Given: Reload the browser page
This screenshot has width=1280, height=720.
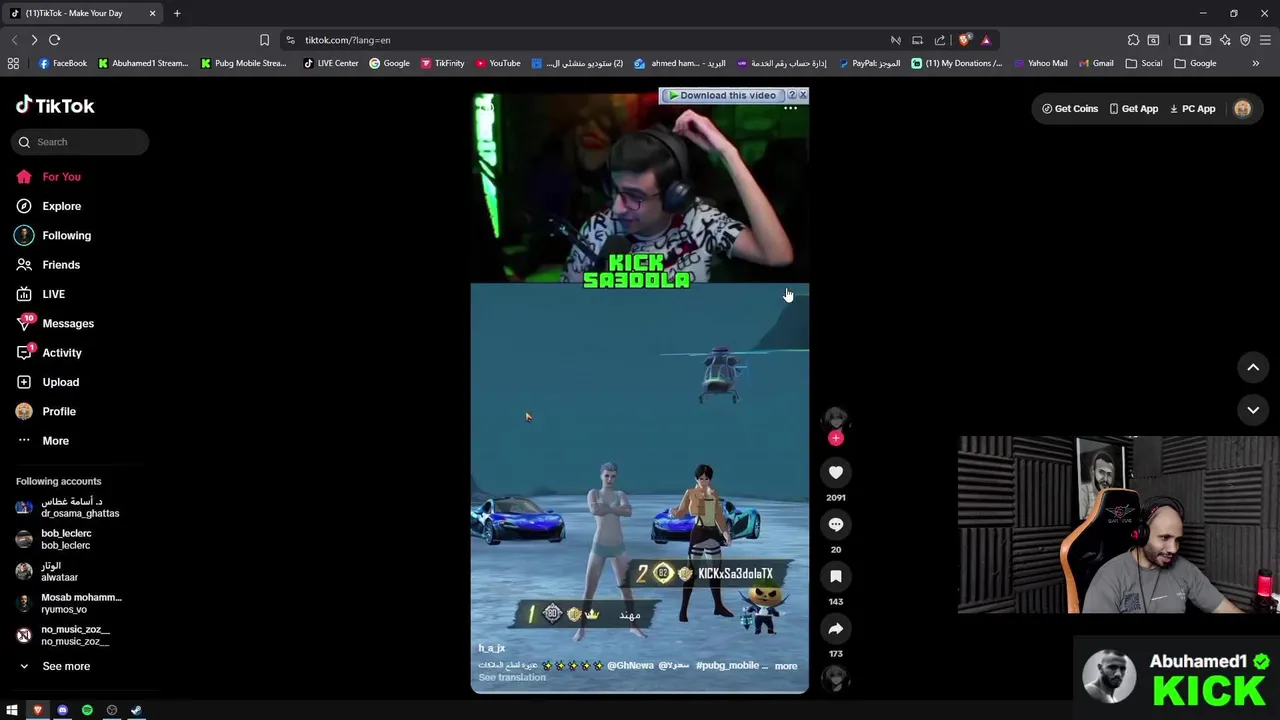Looking at the screenshot, I should (54, 40).
